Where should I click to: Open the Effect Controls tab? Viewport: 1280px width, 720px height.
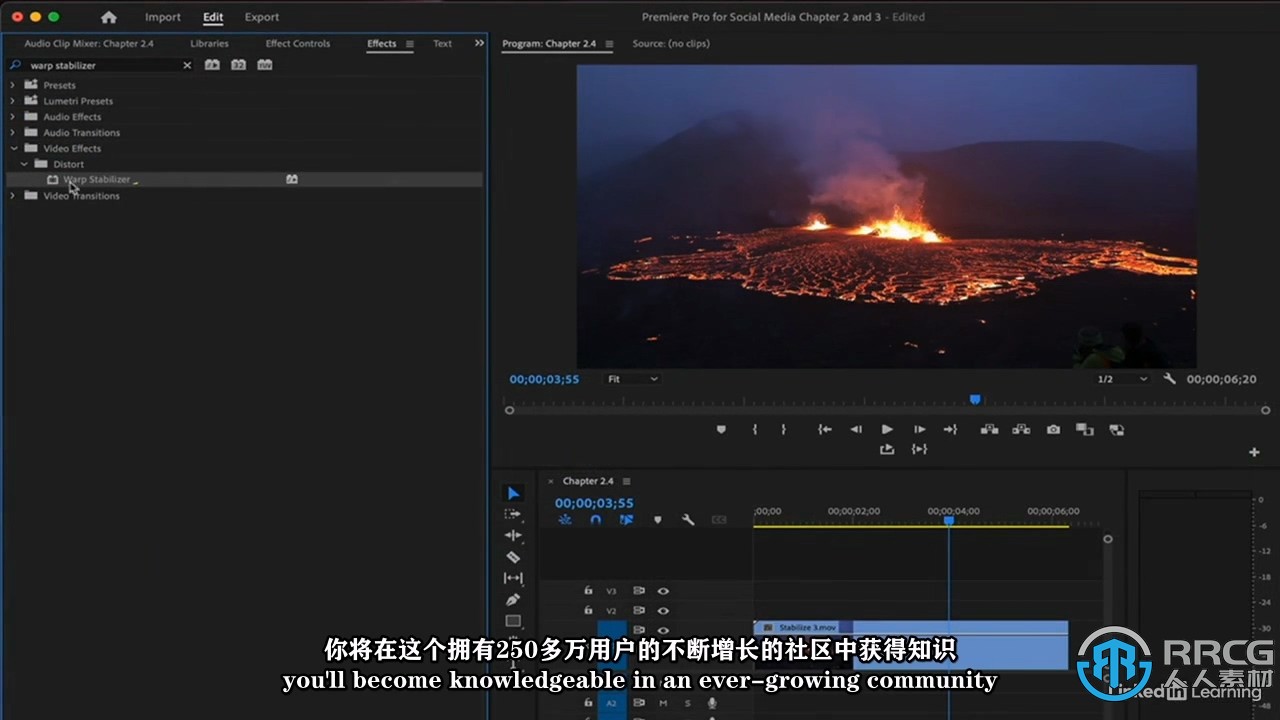click(x=298, y=44)
